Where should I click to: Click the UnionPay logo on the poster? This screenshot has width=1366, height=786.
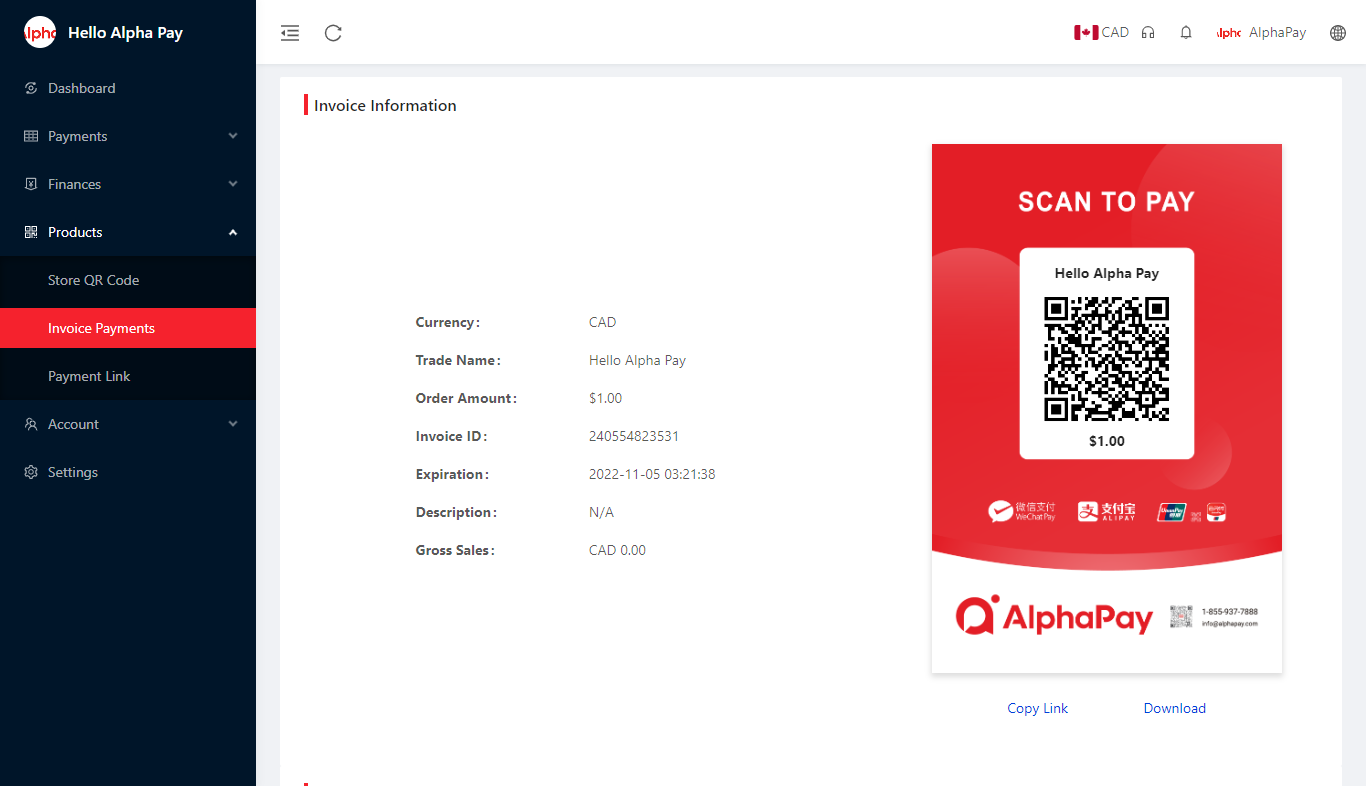(x=1171, y=512)
